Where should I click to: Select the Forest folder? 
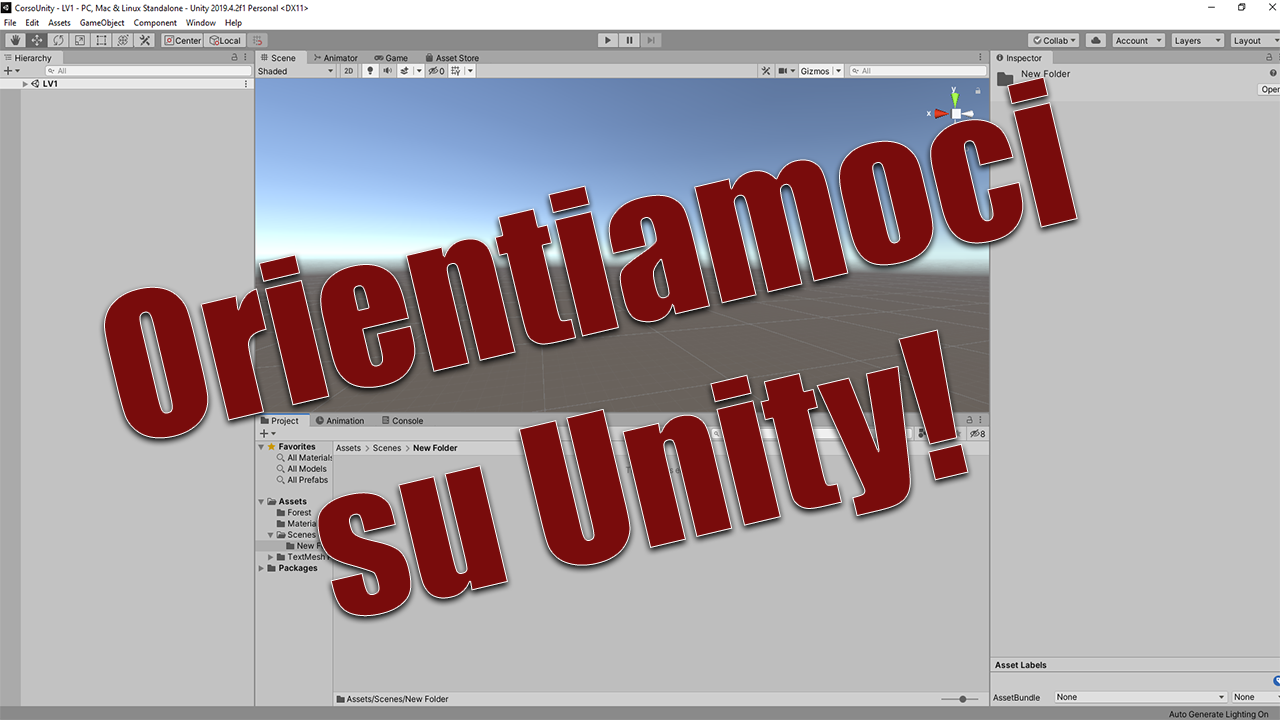point(299,512)
